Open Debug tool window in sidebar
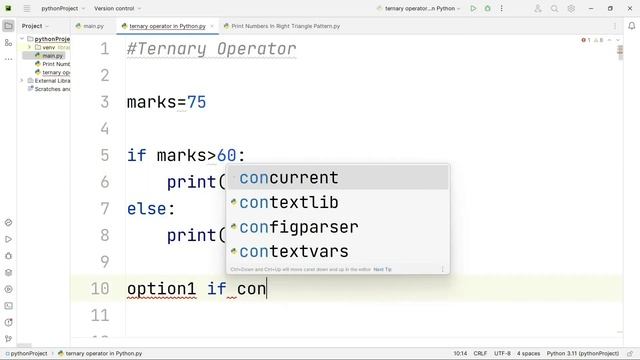The width and height of the screenshot is (640, 360). [x=8, y=256]
